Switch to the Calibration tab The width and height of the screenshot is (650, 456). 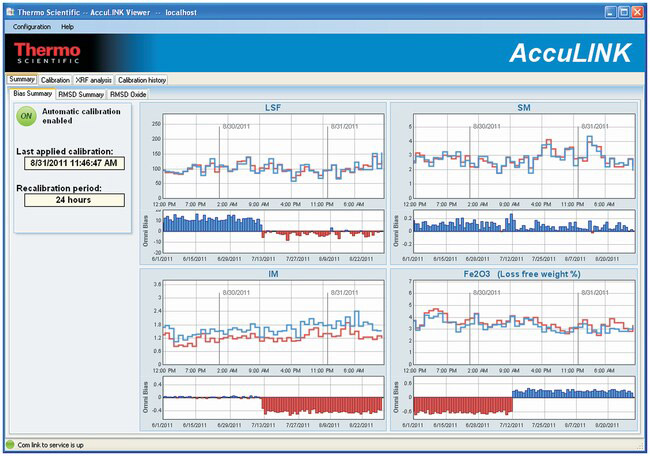(55, 80)
